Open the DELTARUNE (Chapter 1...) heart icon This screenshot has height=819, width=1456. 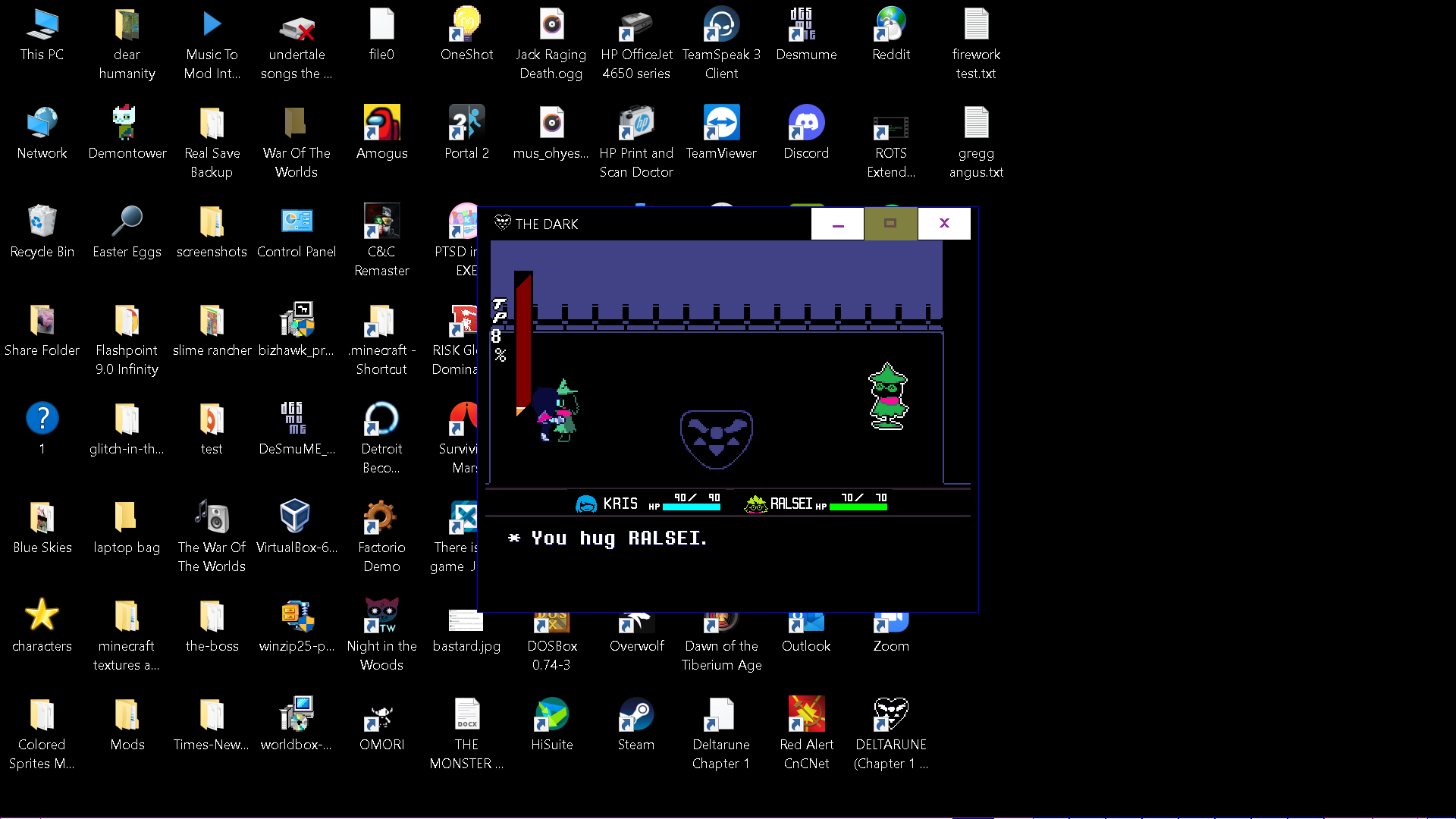(890, 715)
